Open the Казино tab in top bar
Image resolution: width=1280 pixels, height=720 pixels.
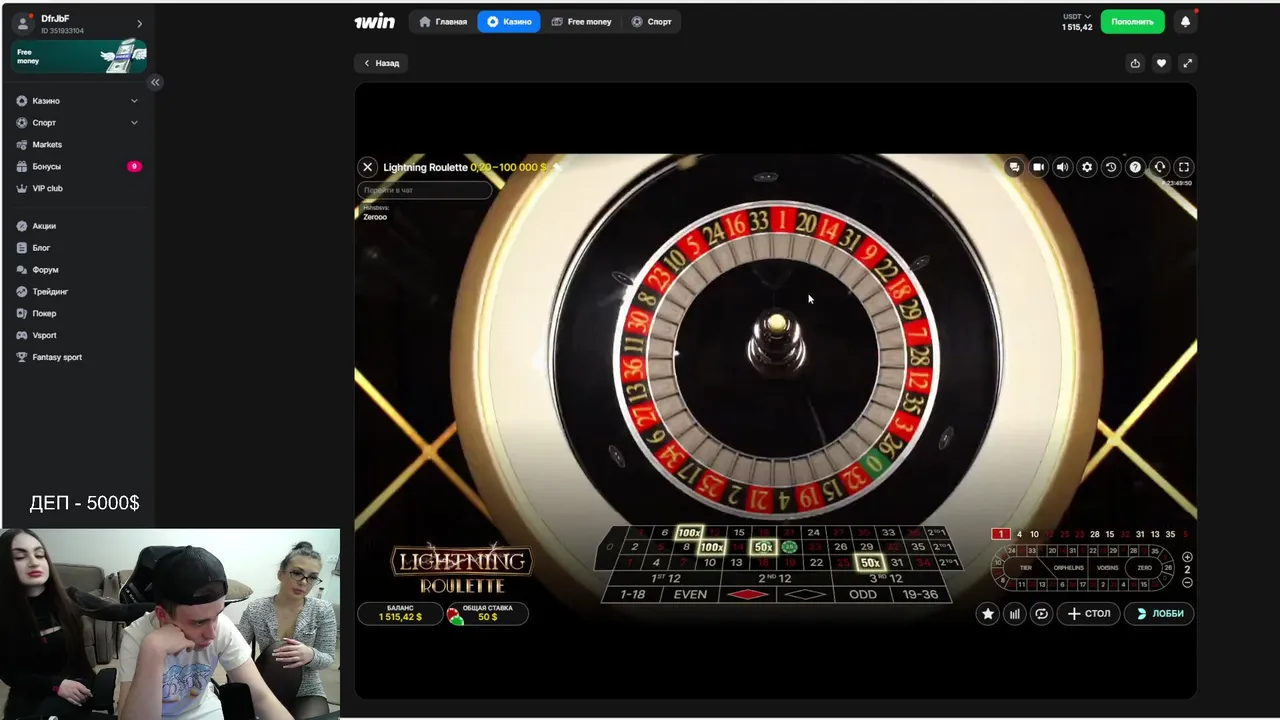509,21
